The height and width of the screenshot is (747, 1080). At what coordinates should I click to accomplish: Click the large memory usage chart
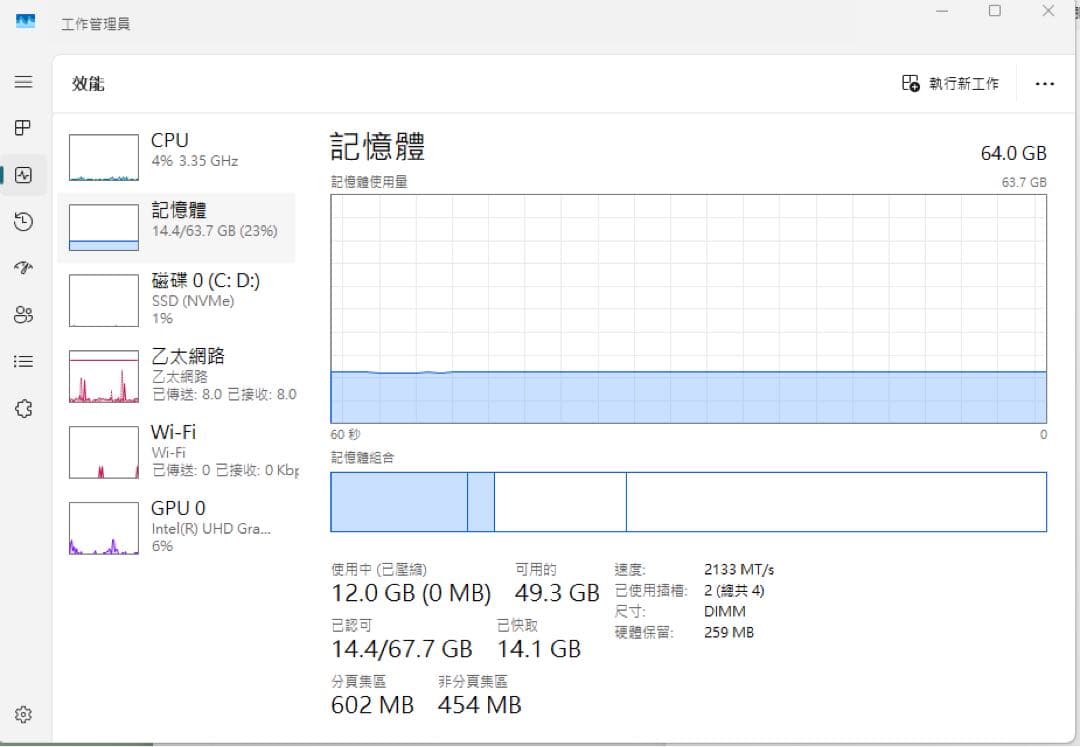[x=688, y=310]
